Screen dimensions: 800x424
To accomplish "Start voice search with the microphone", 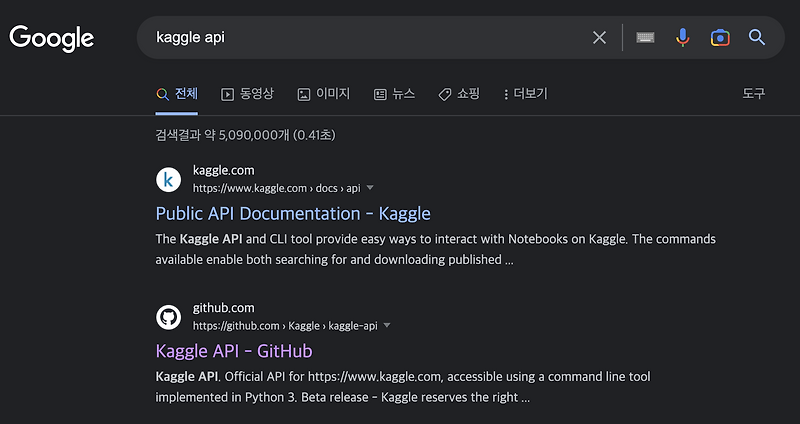I will (683, 37).
